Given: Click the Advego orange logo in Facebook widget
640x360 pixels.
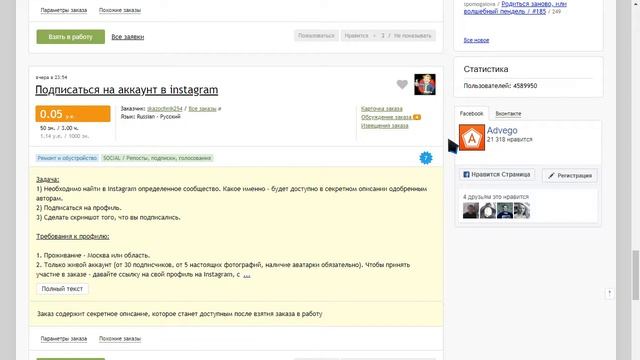Looking at the screenshot, I should pyautogui.click(x=472, y=138).
